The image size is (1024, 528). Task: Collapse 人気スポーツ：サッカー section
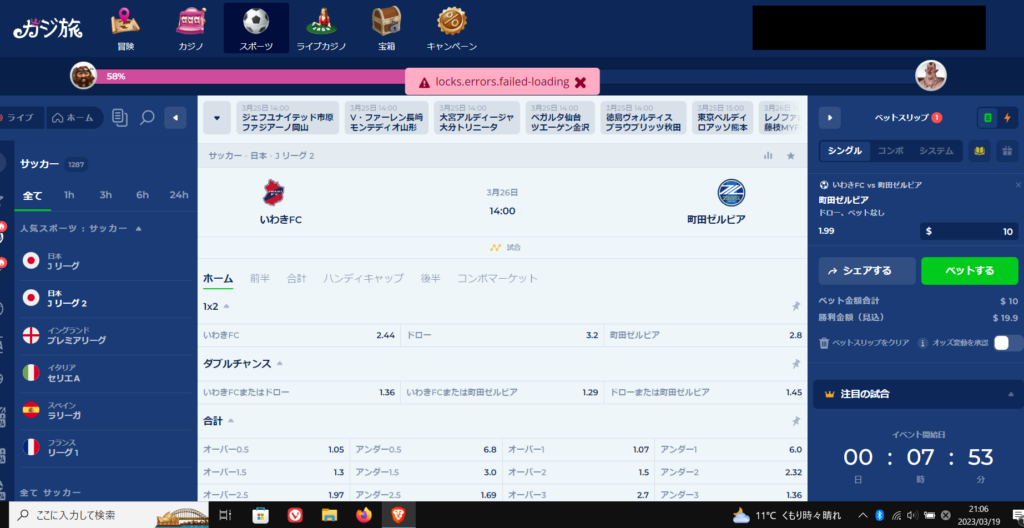pos(138,229)
